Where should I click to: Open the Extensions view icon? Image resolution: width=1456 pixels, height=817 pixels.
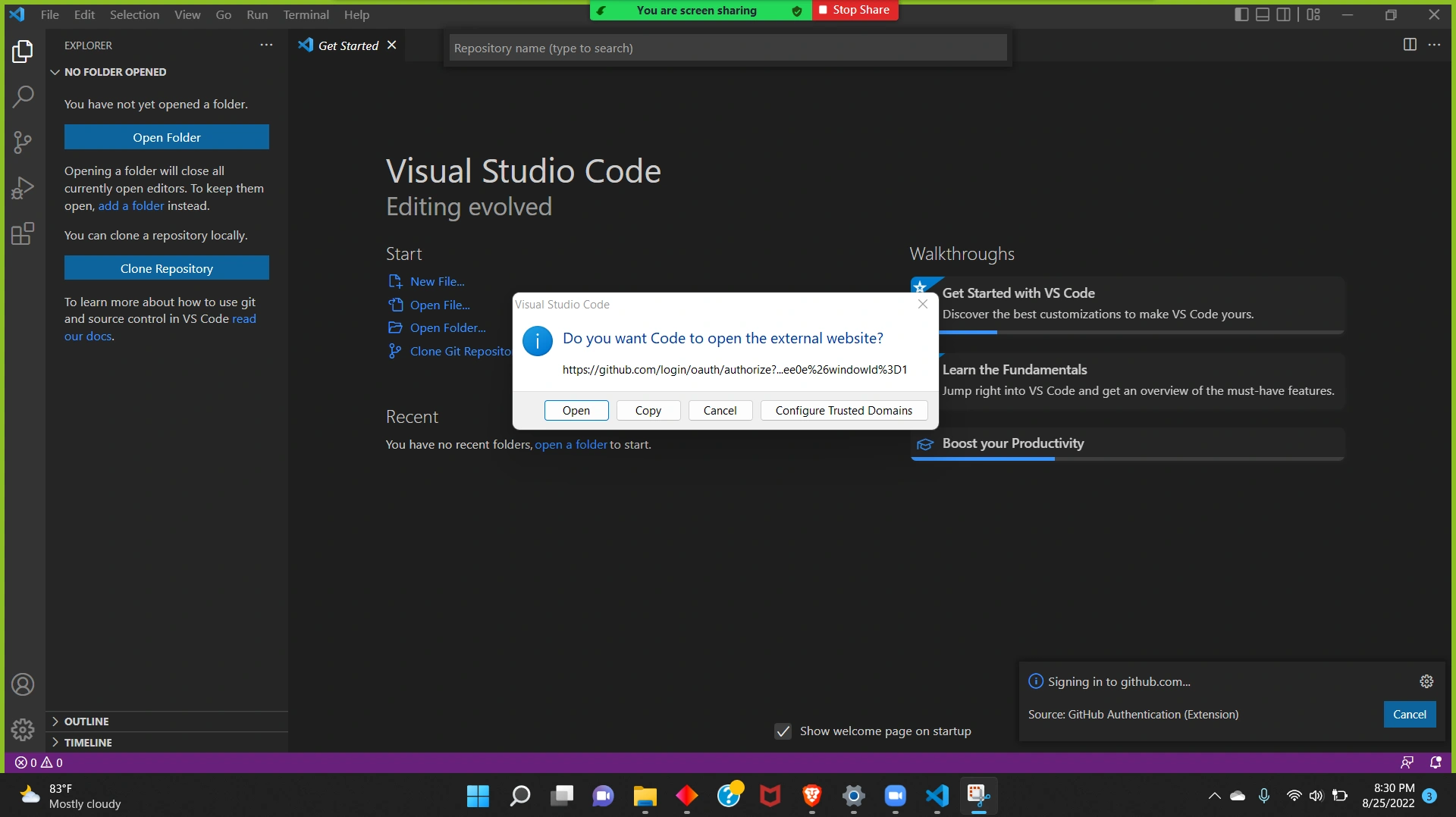[23, 233]
